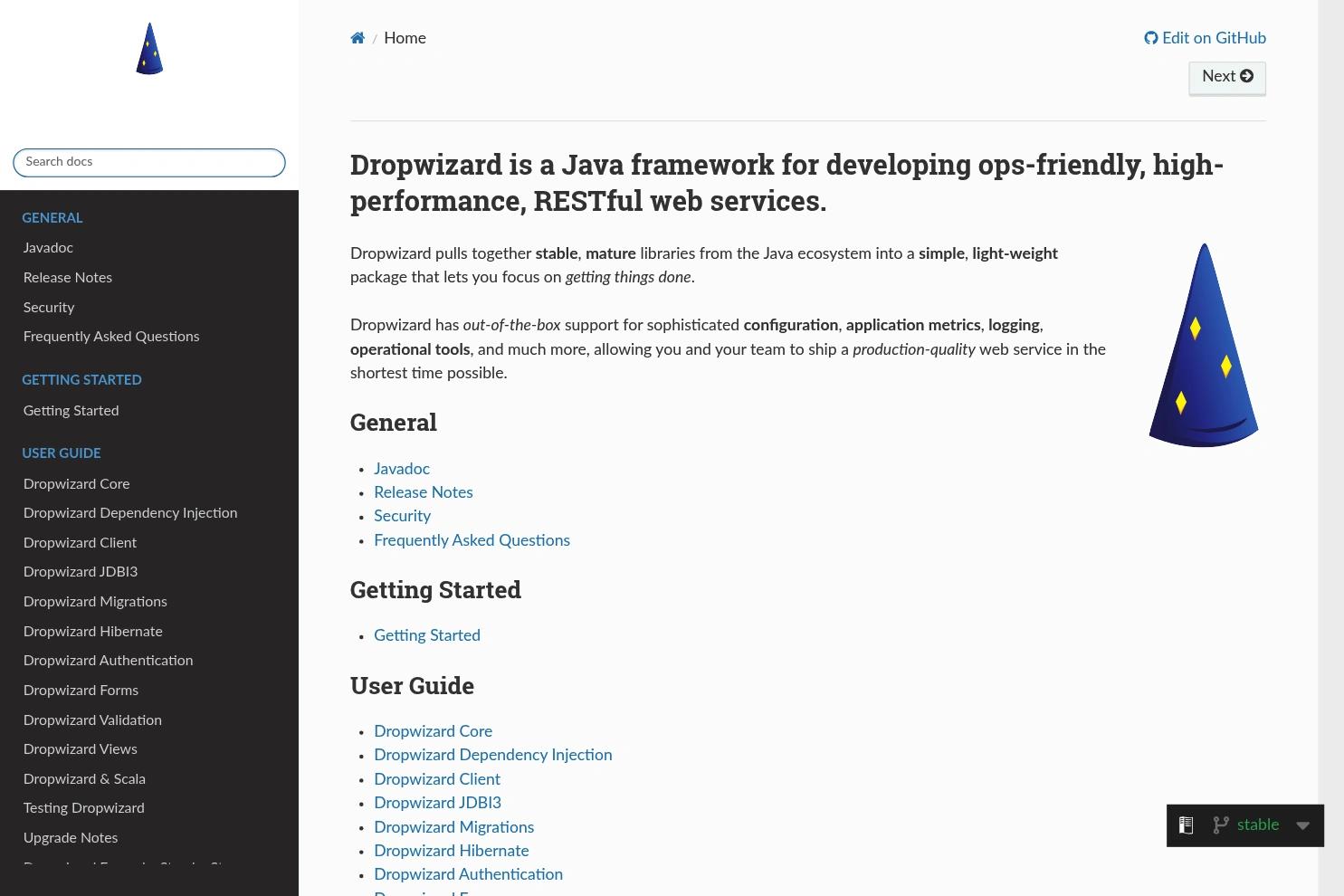Open Dropwizard Core link in User Guide list

pyautogui.click(x=433, y=731)
